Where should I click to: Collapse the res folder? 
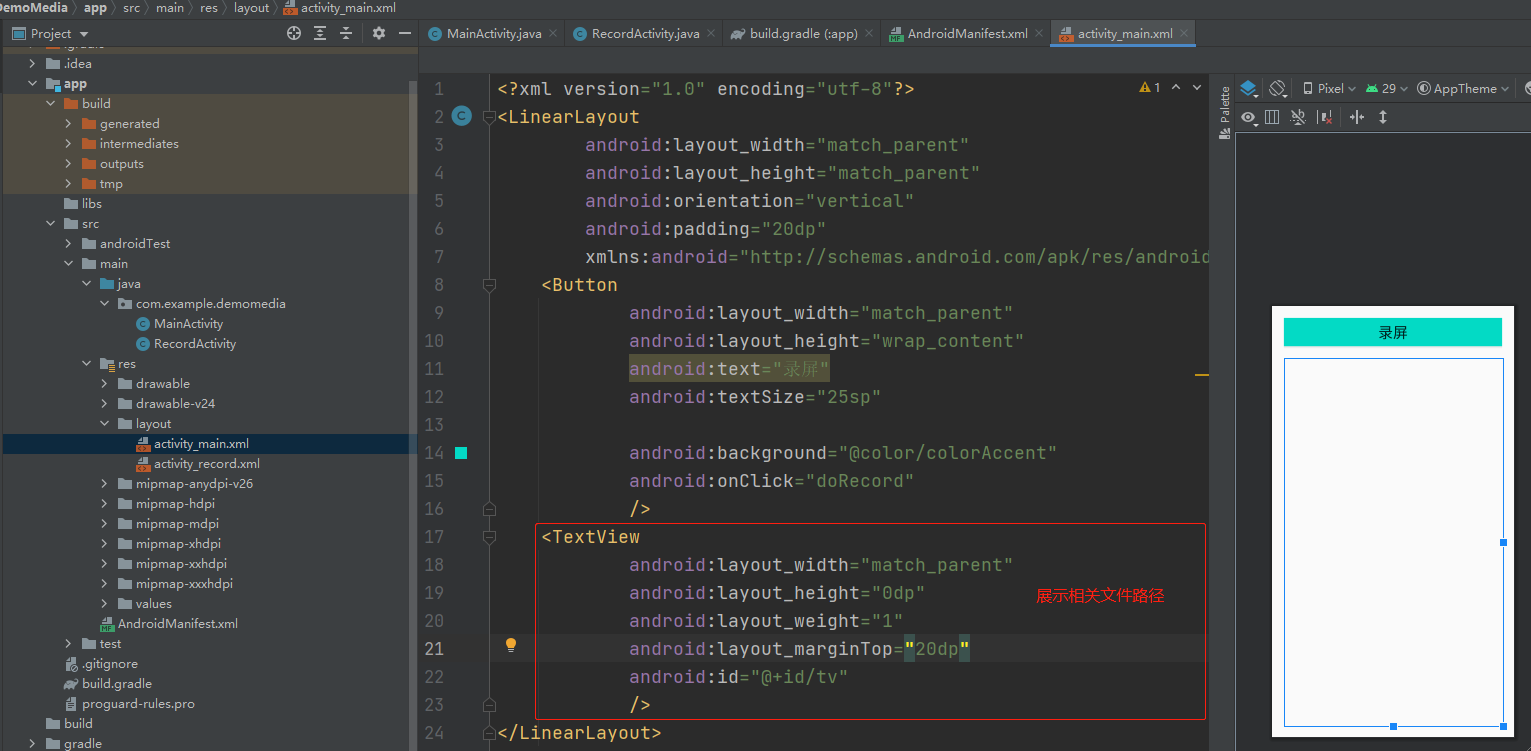87,364
